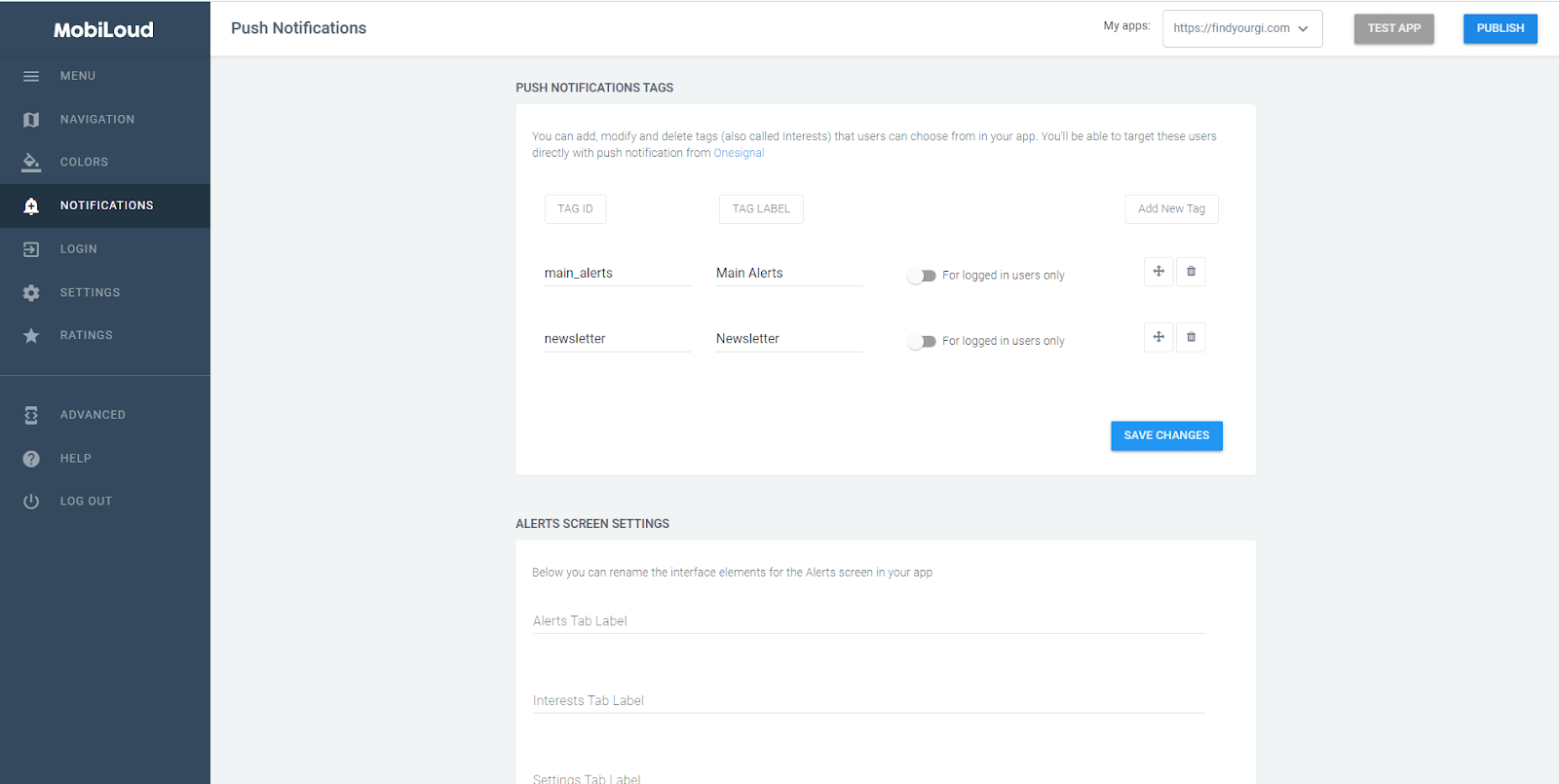Click the Main Alerts tag label field
Screen dimensions: 1559x784
tap(788, 274)
